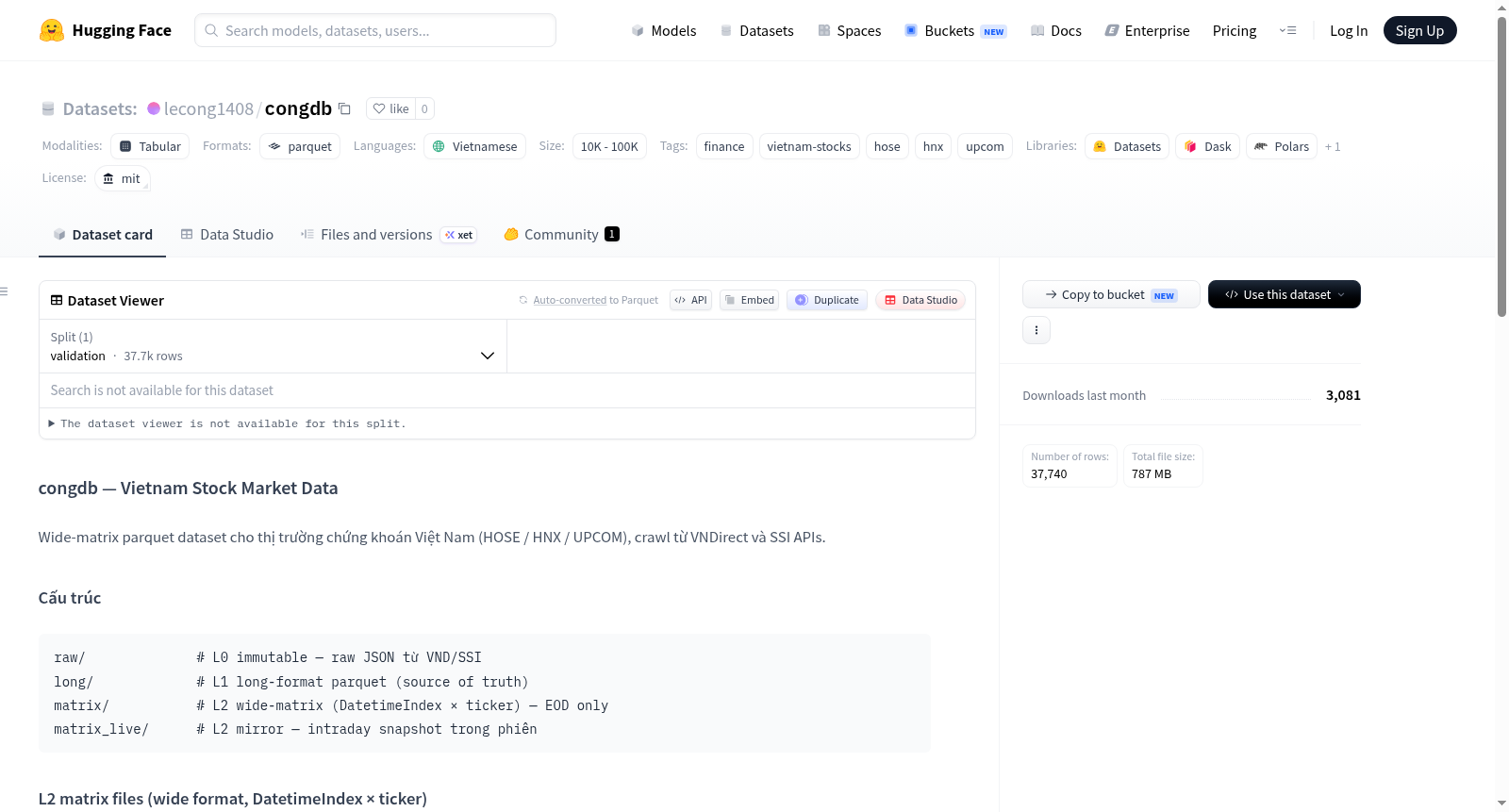The image size is (1509, 812).
Task: Select the mit license tag
Action: click(123, 178)
